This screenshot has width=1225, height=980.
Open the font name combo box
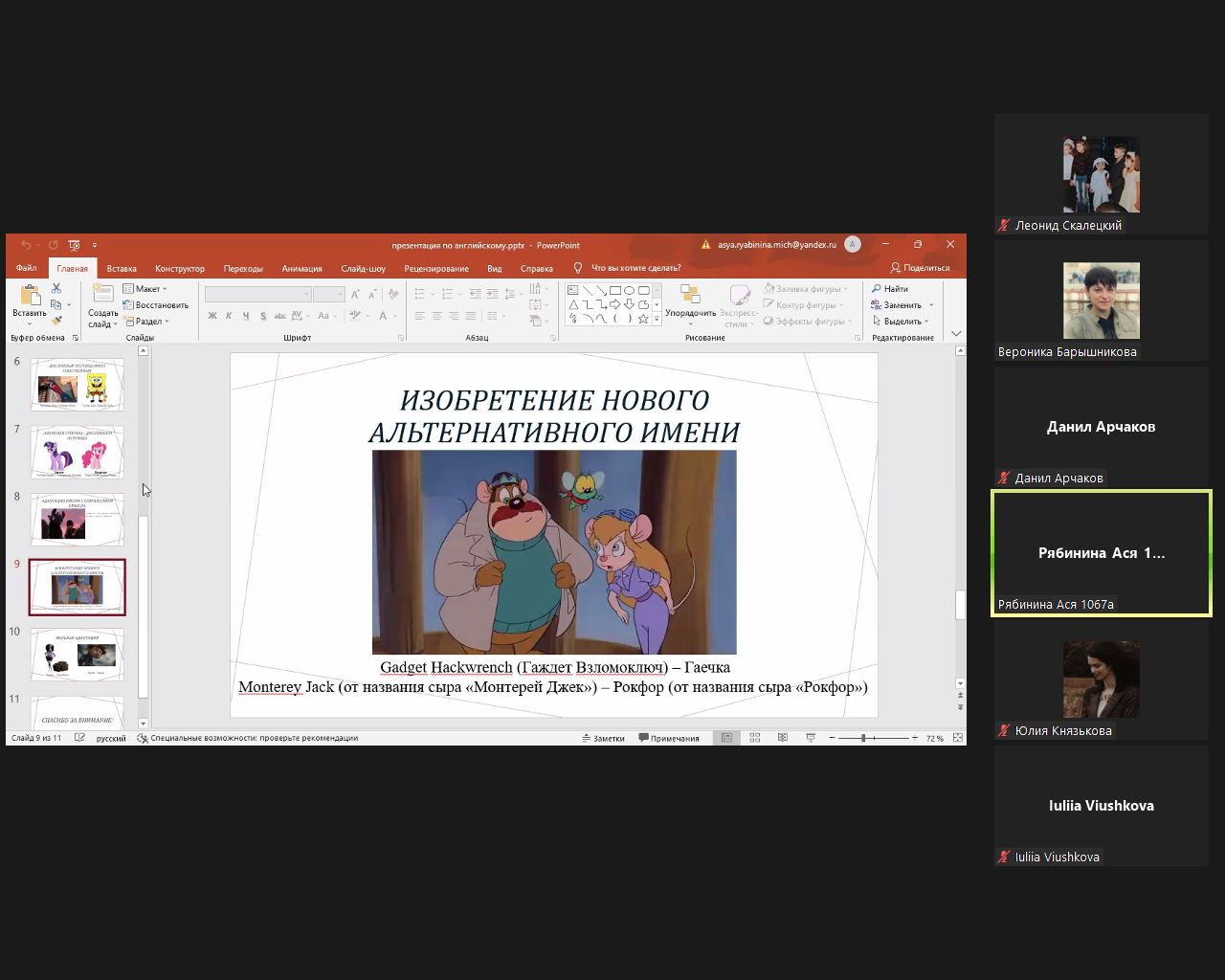pyautogui.click(x=258, y=294)
